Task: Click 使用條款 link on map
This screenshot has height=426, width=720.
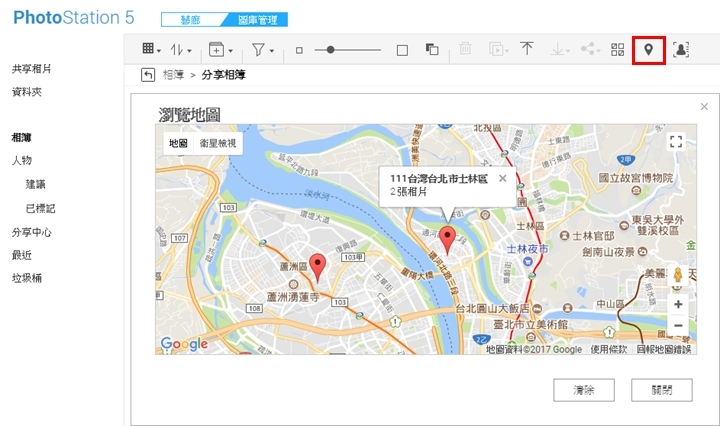Action: [609, 349]
